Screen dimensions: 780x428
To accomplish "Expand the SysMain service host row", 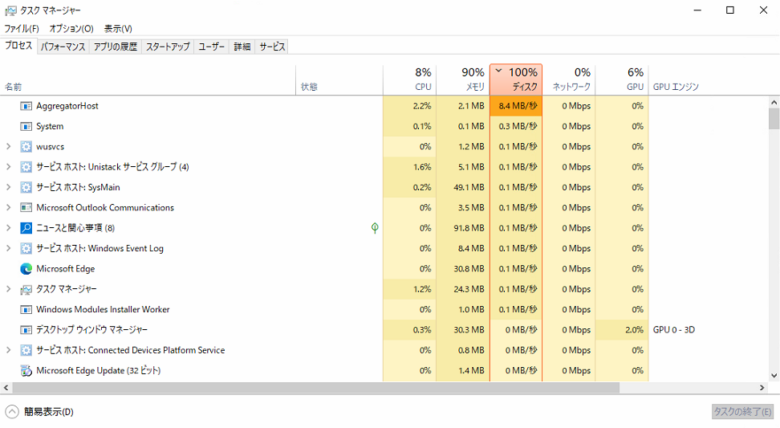I will [x=8, y=188].
